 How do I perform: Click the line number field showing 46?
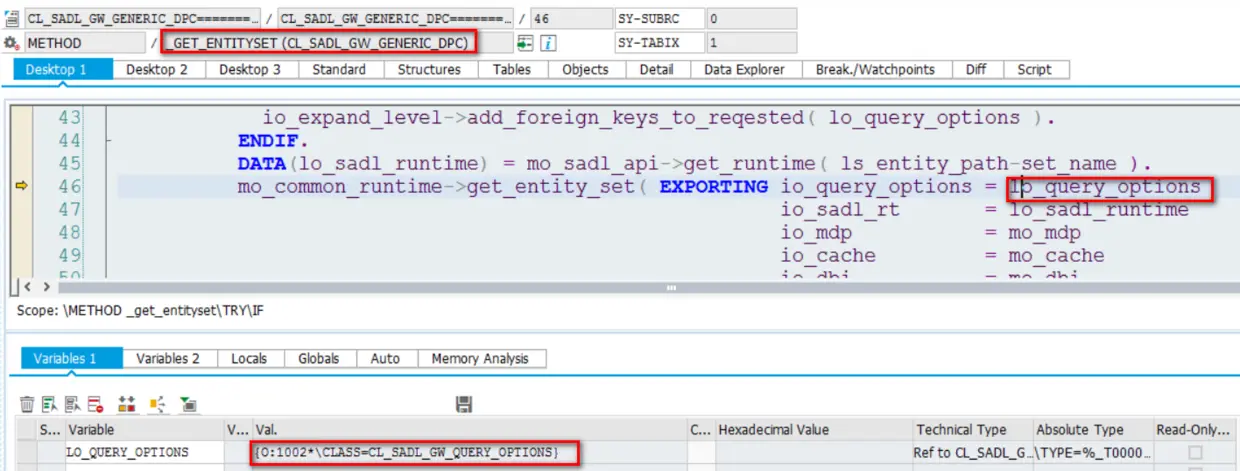[570, 19]
